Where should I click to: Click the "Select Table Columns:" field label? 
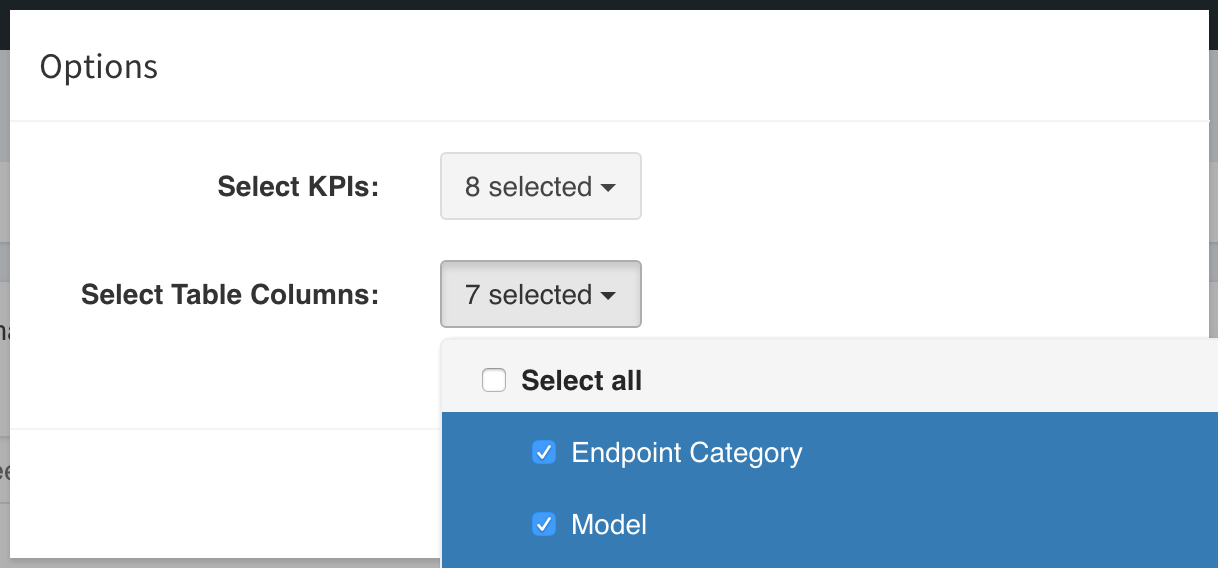point(230,294)
